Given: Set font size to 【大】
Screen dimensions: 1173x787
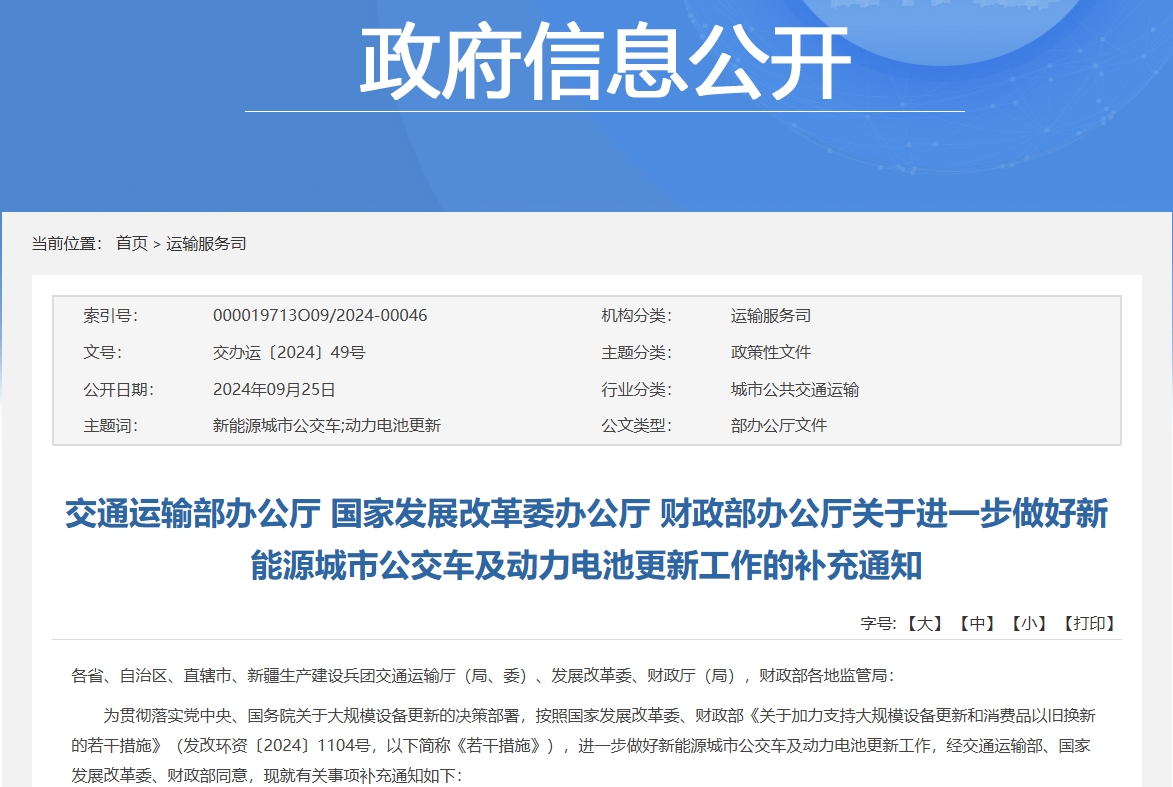Looking at the screenshot, I should pyautogui.click(x=924, y=623).
